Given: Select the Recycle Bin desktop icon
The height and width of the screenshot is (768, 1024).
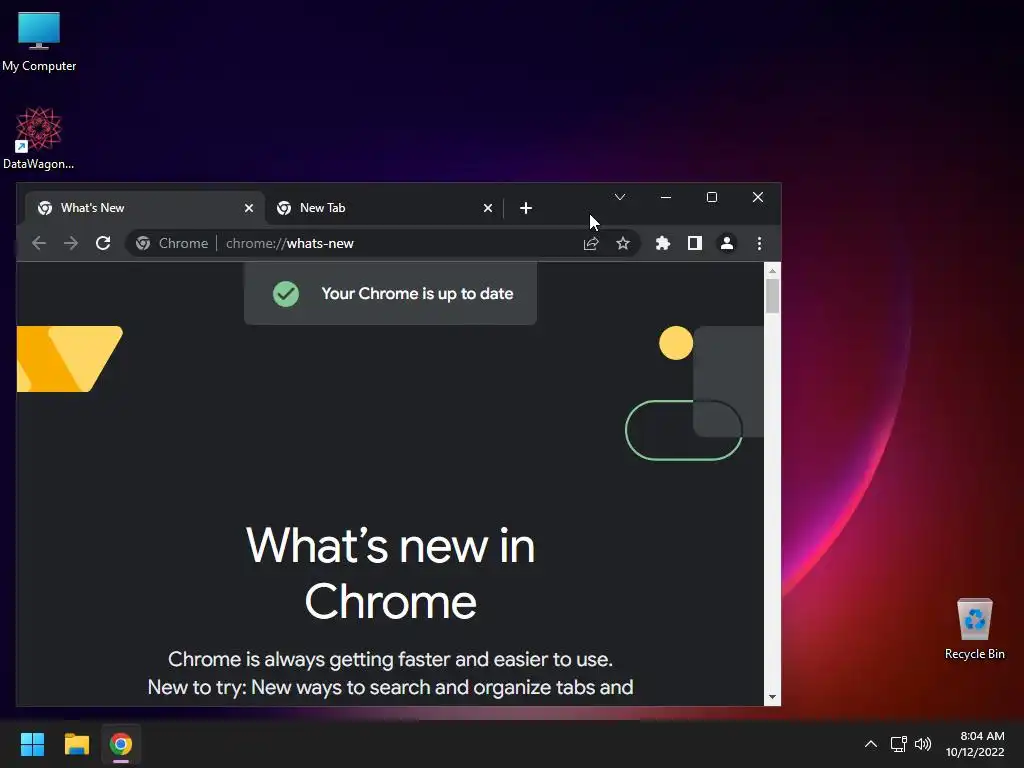Looking at the screenshot, I should [x=975, y=629].
